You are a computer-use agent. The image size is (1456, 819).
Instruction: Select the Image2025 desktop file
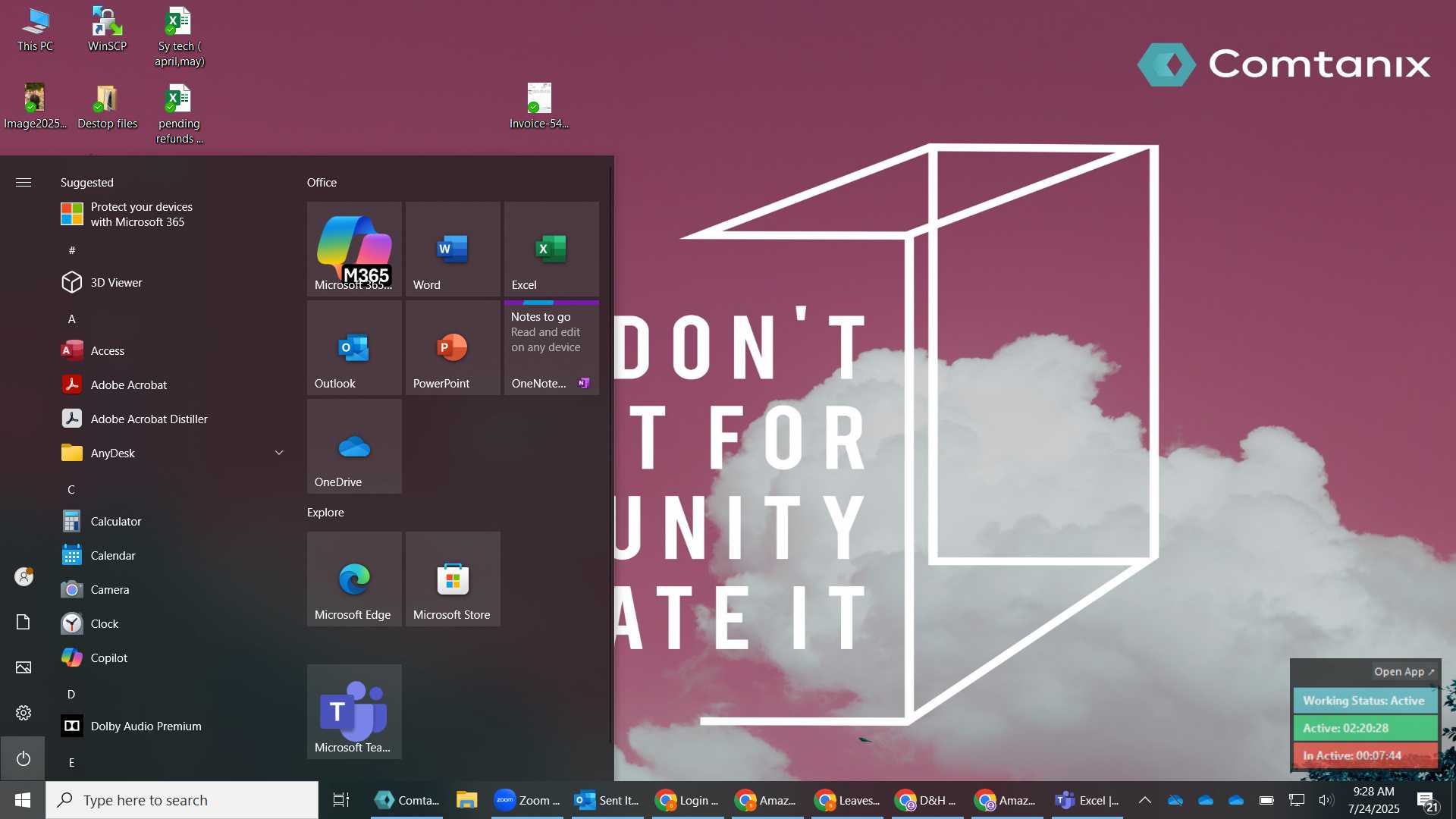click(35, 106)
